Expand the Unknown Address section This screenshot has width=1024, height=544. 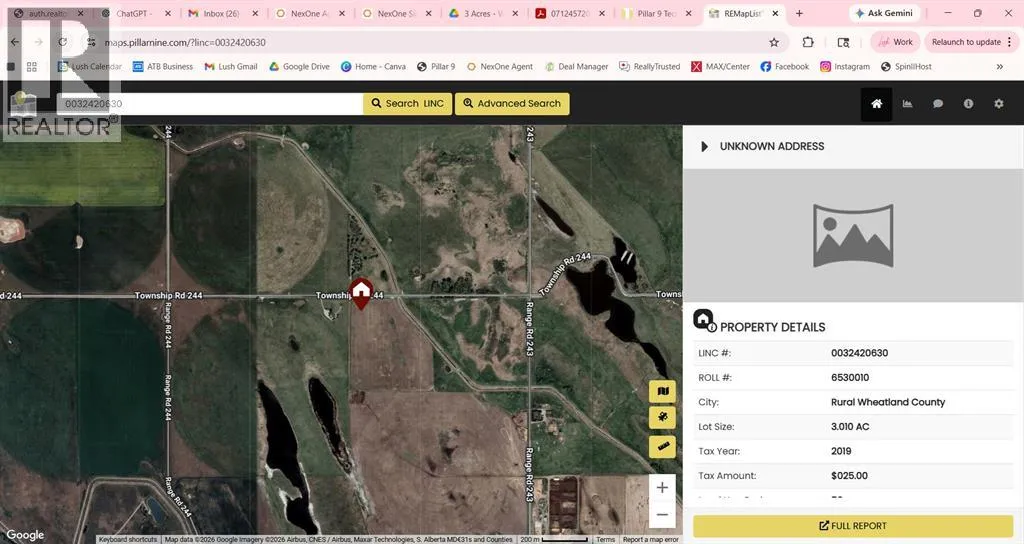pyautogui.click(x=705, y=147)
